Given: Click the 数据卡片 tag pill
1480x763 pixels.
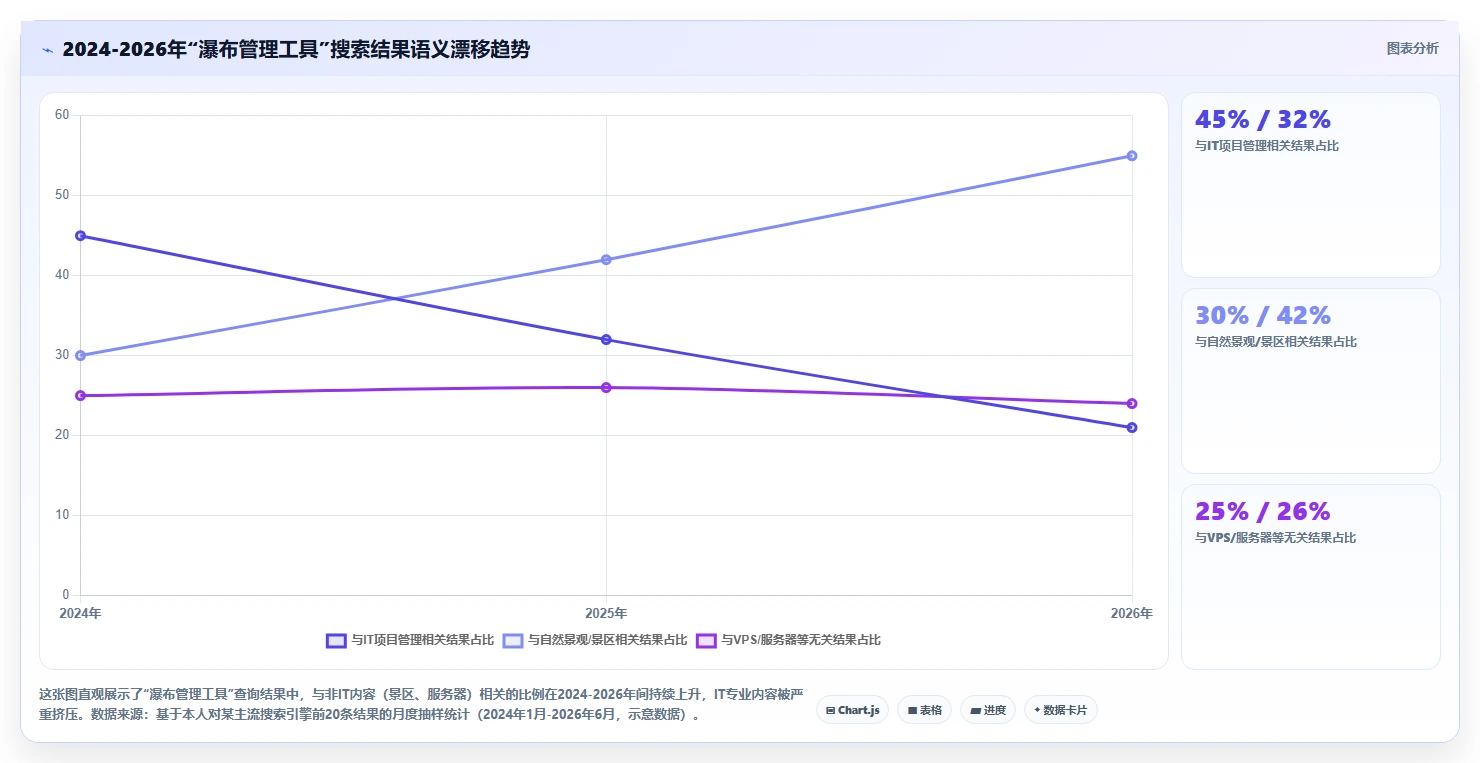Looking at the screenshot, I should (1061, 710).
